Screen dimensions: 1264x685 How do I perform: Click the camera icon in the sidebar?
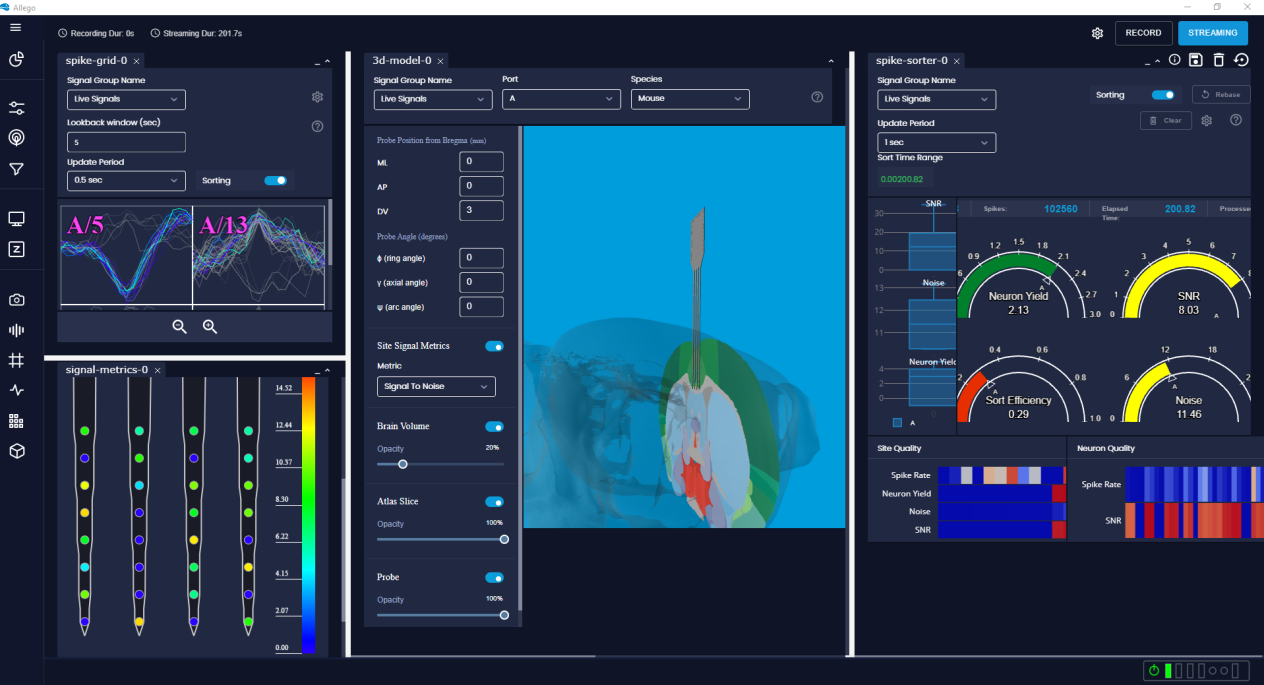tap(16, 300)
